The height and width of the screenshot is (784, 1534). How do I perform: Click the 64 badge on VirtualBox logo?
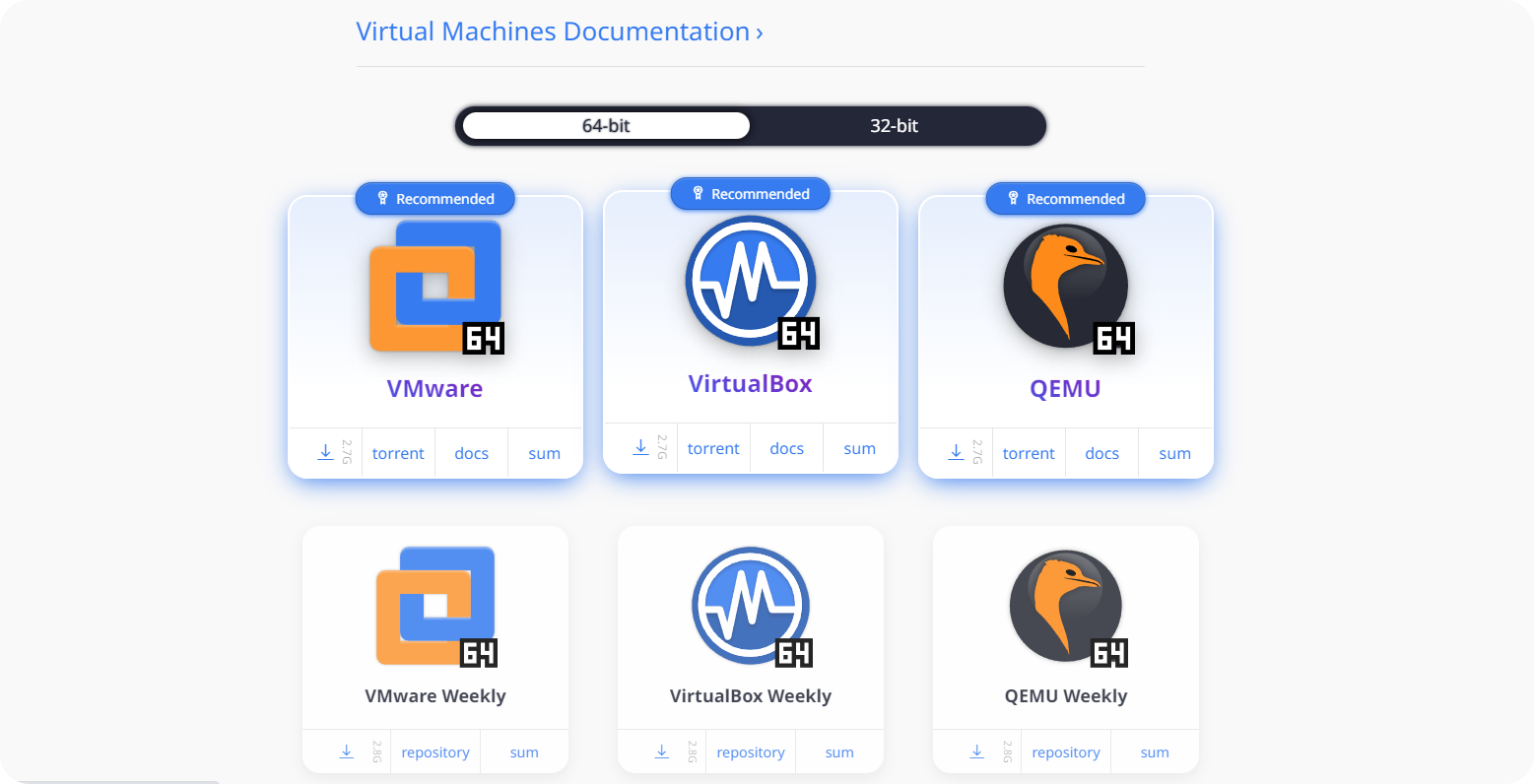click(799, 333)
